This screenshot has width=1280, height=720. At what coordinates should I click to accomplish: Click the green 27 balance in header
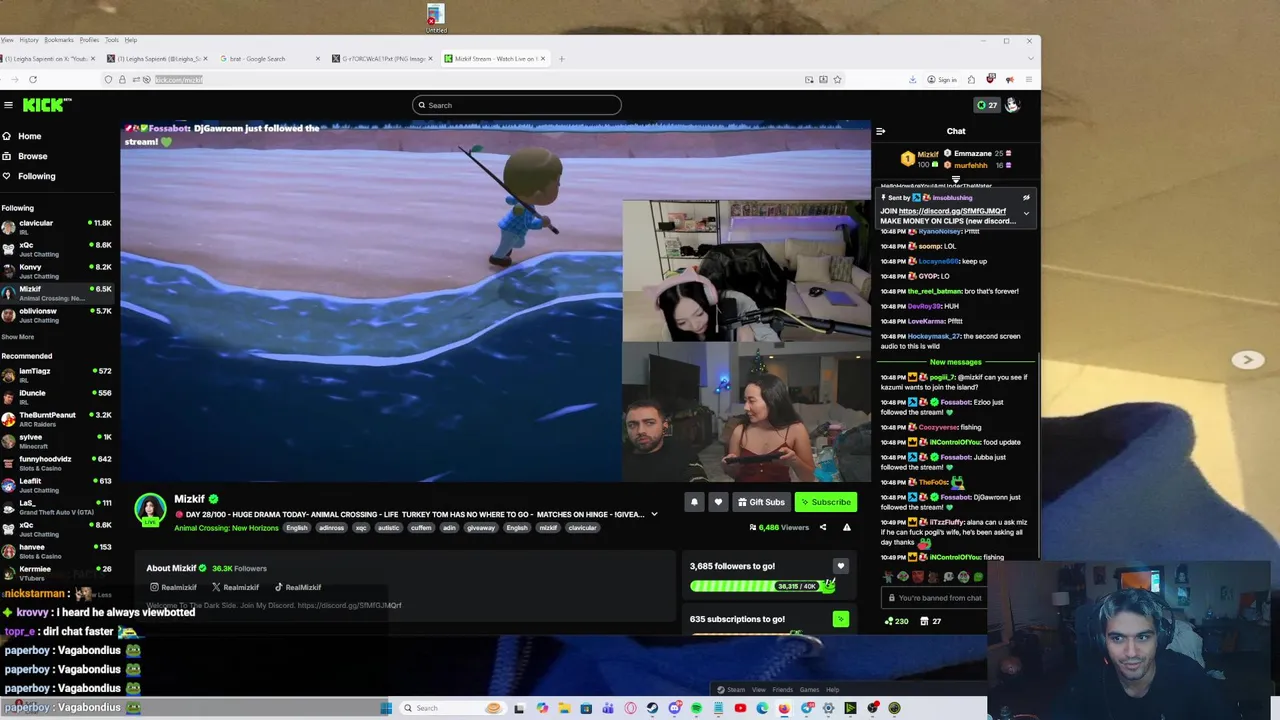987,105
